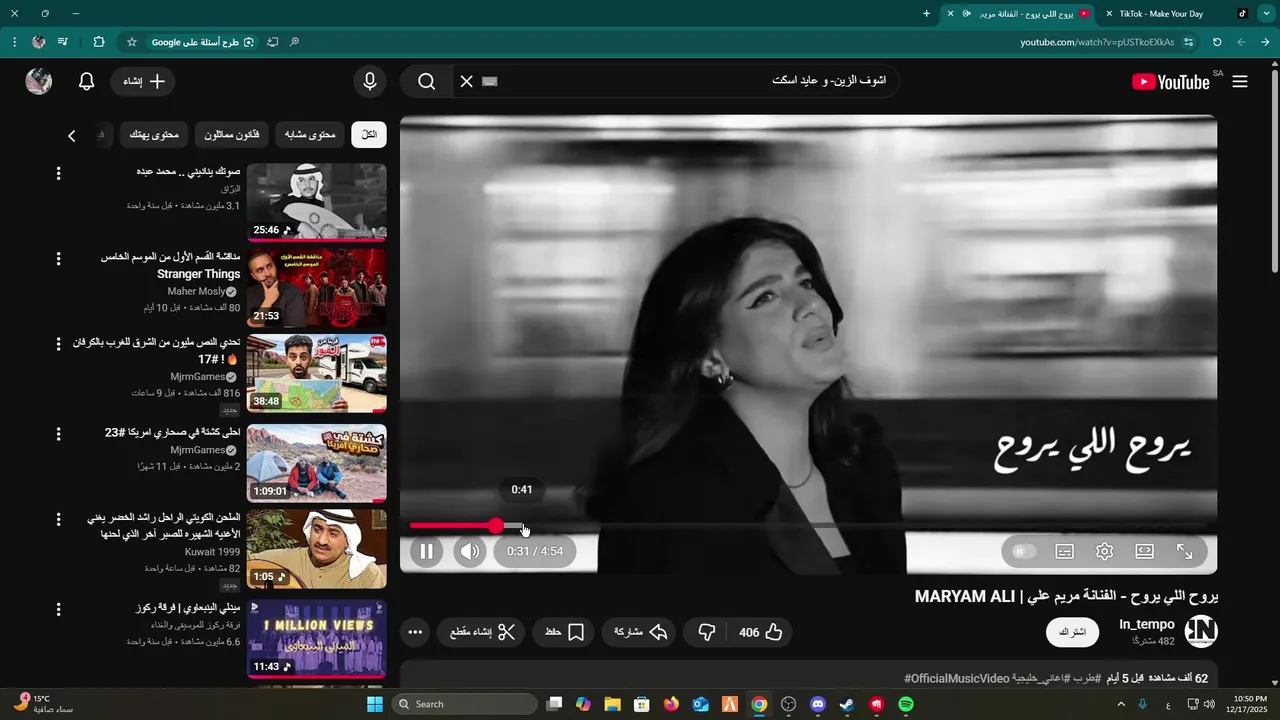Submit search with the magnifier button
Screen dimensions: 1280x720
(427, 82)
